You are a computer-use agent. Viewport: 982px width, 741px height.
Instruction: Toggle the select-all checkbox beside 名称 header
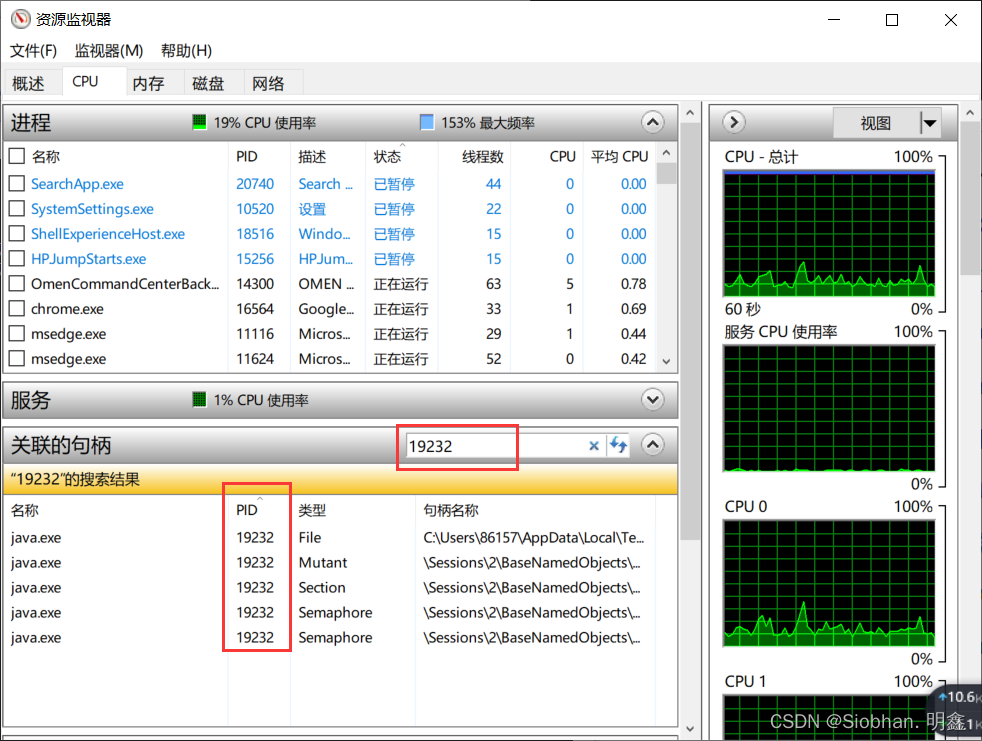17,156
